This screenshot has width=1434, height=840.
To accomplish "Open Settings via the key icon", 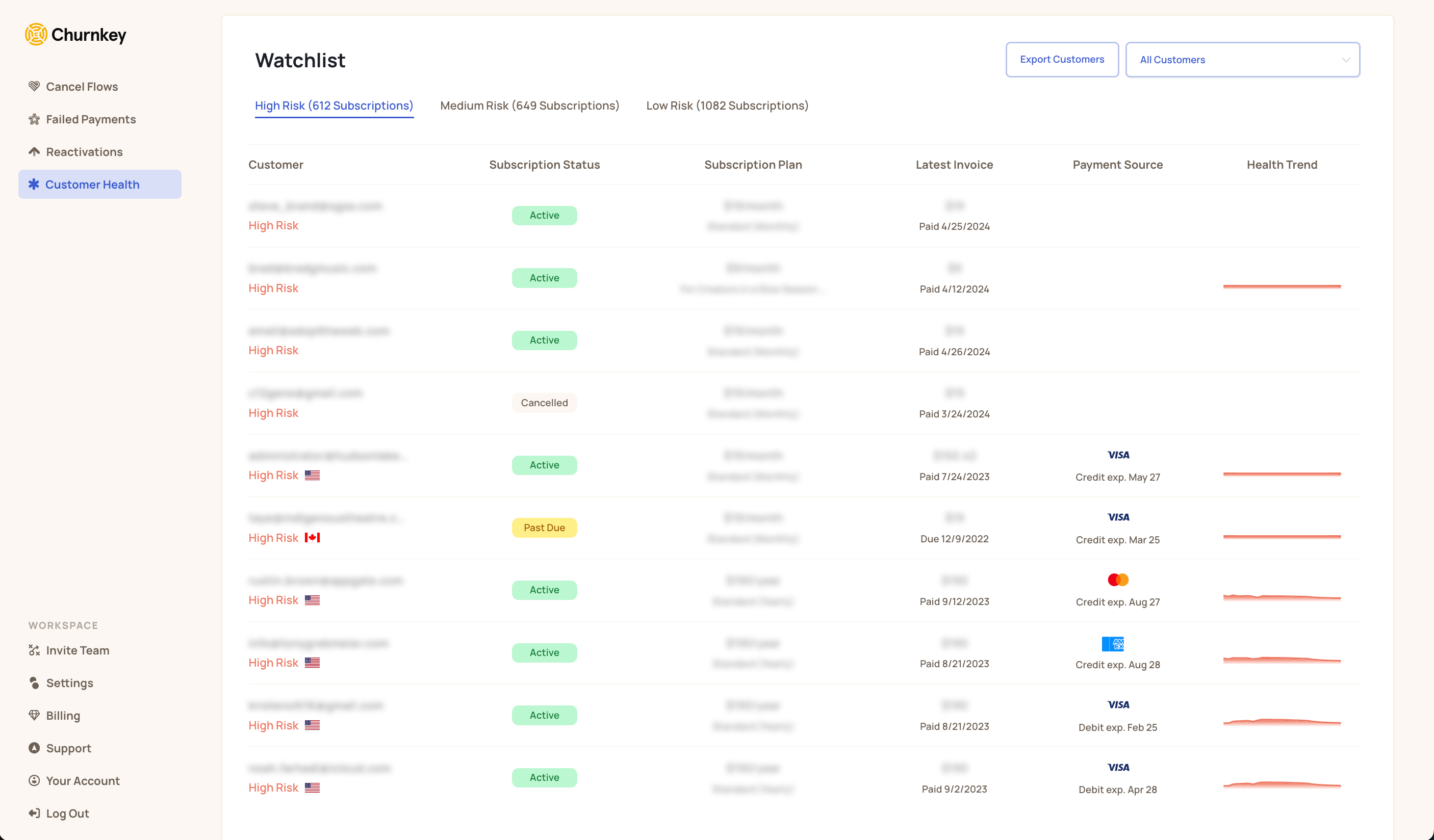I will pos(35,682).
